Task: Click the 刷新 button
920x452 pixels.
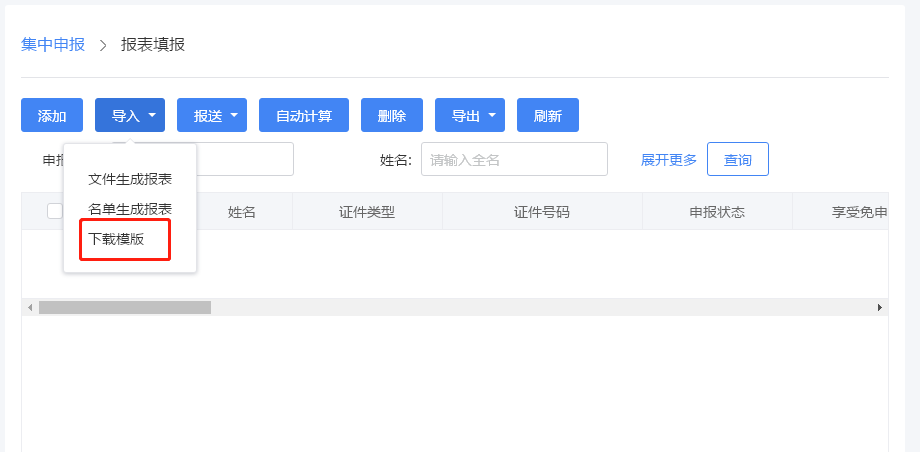Action: click(x=548, y=115)
